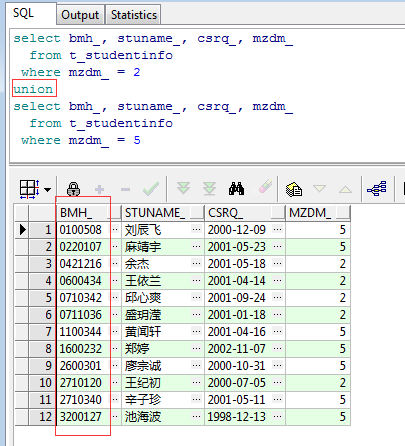Click the fetch next page icon
405x446 pixels.
[183, 188]
